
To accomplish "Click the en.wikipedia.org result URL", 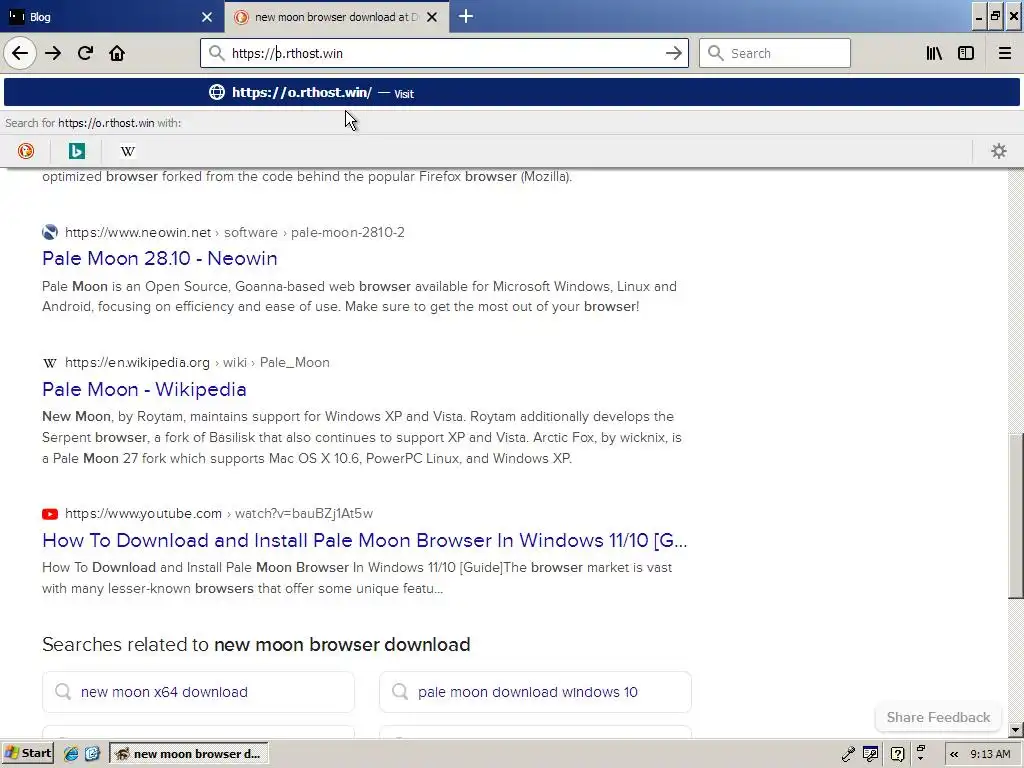I will coord(197,362).
